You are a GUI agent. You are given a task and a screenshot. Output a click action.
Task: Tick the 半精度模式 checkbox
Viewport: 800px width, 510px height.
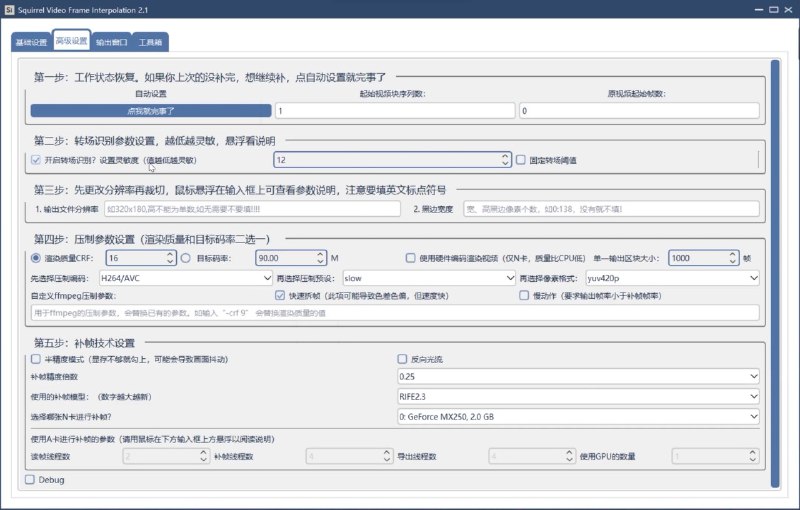tap(37, 358)
